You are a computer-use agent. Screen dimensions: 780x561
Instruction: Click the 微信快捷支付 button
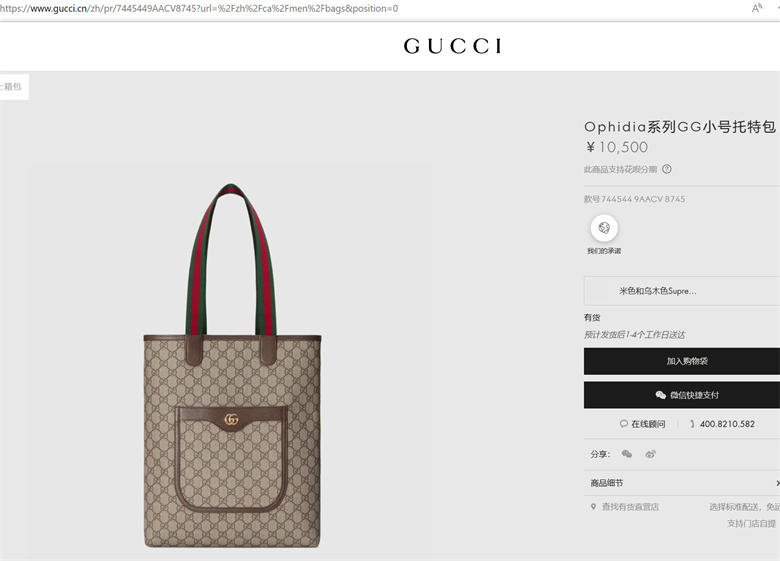pos(682,395)
